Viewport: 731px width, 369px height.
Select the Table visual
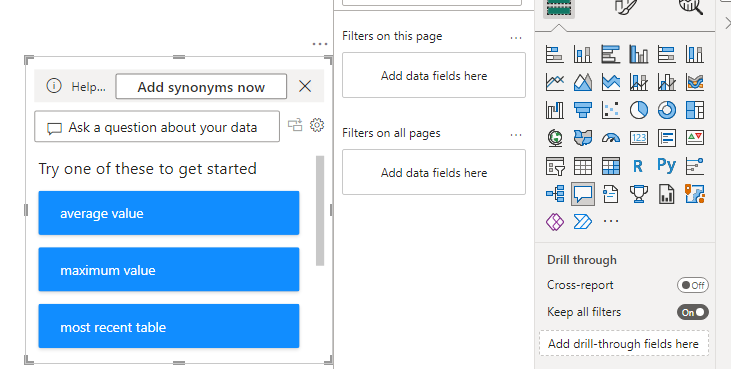pyautogui.click(x=583, y=166)
